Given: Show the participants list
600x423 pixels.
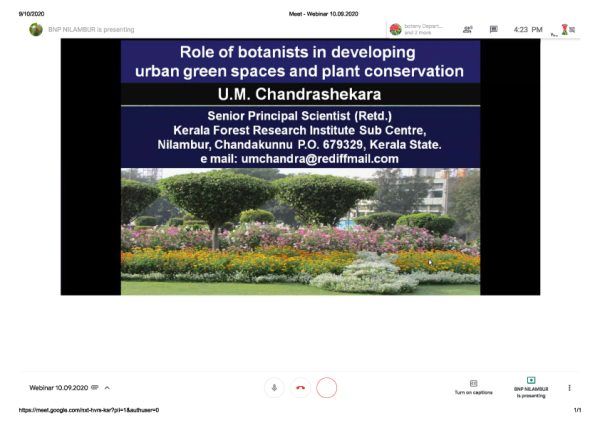Looking at the screenshot, I should 468,30.
